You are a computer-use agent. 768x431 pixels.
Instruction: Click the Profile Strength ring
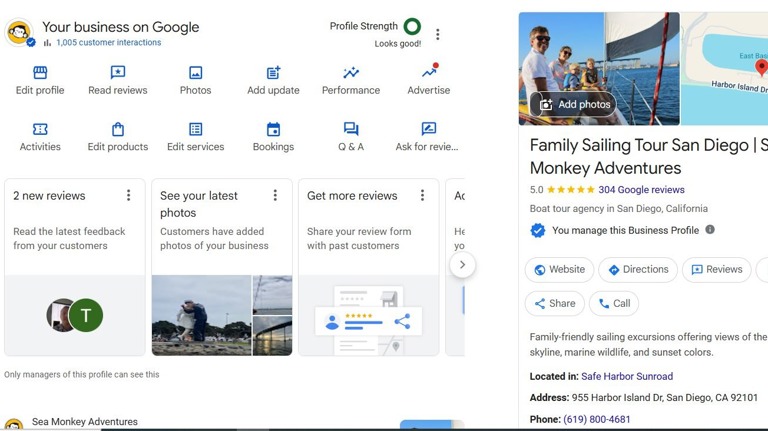tap(412, 26)
